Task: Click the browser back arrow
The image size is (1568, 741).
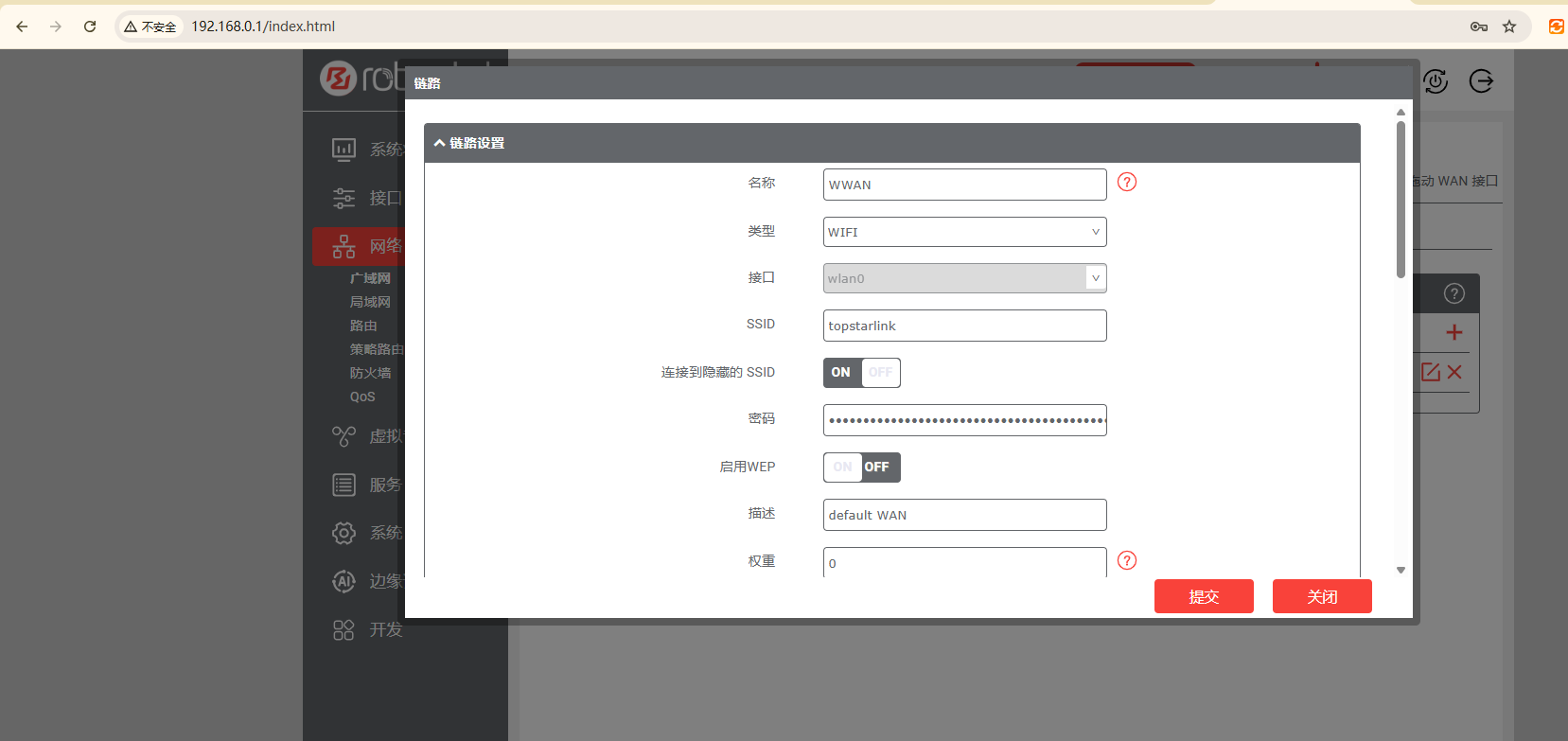Action: click(x=22, y=26)
